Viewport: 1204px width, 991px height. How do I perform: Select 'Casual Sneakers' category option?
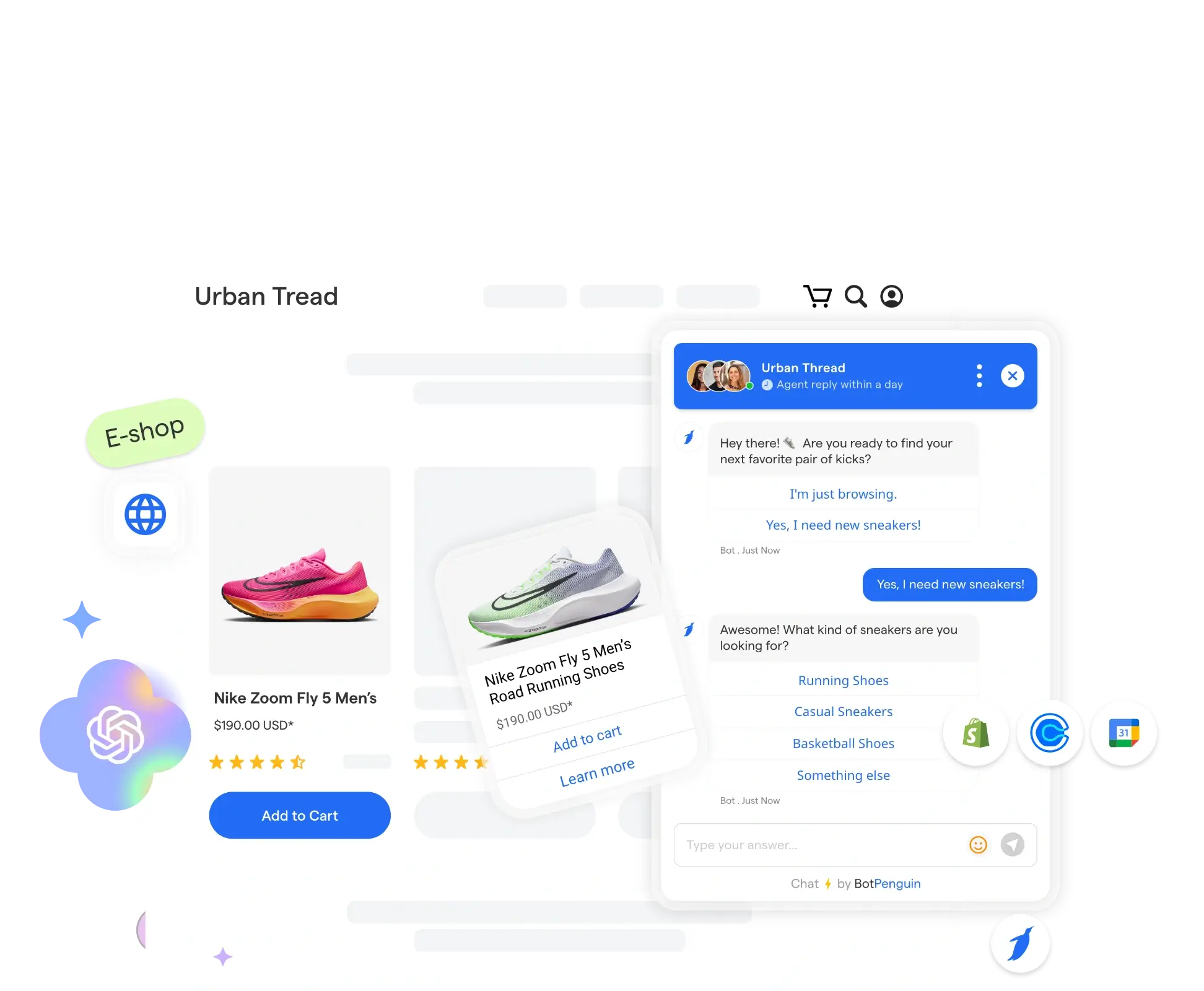pyautogui.click(x=843, y=711)
